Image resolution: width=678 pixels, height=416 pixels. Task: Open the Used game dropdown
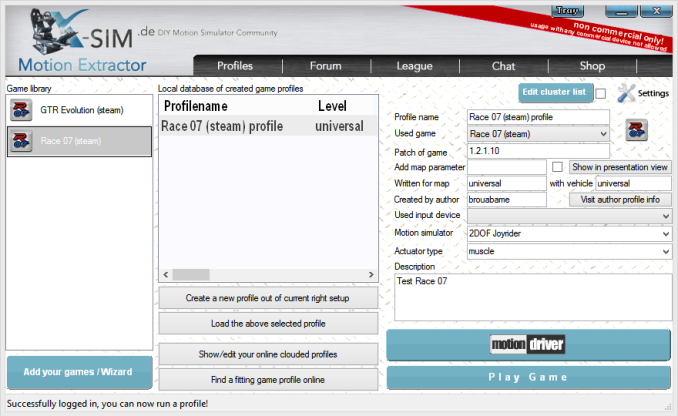(x=538, y=134)
